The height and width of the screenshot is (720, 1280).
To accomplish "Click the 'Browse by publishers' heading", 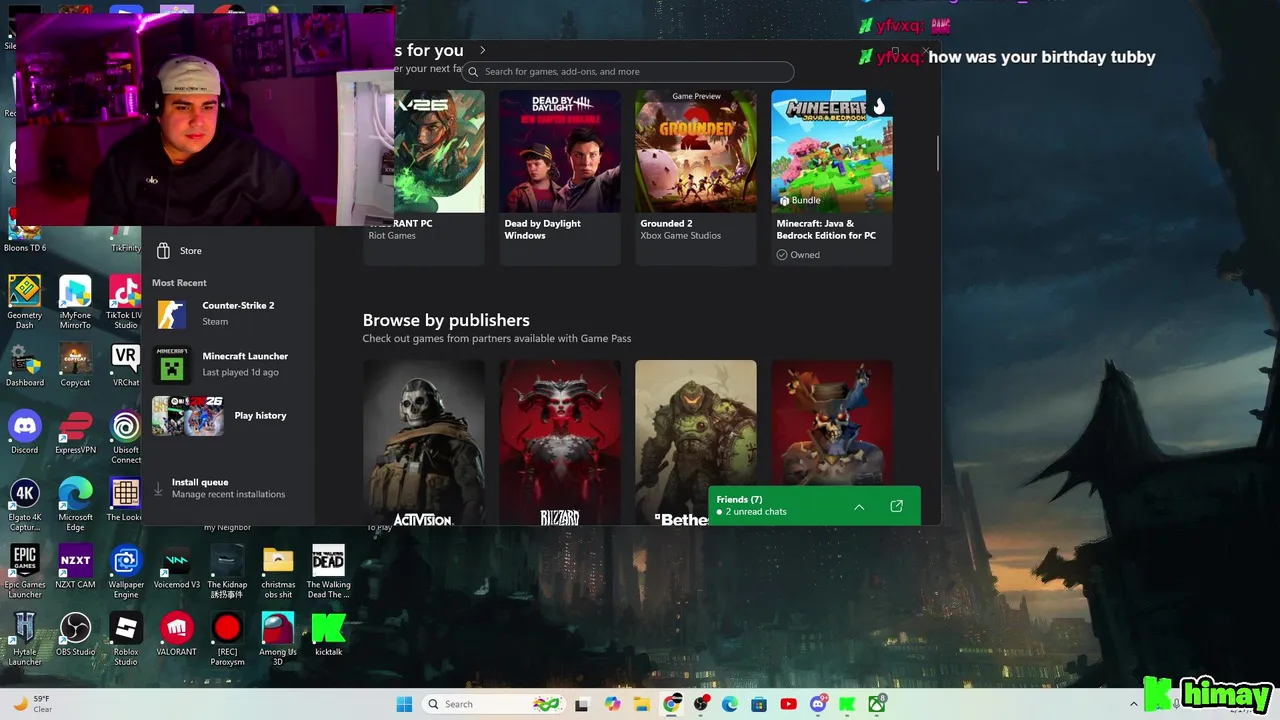I will coord(446,320).
